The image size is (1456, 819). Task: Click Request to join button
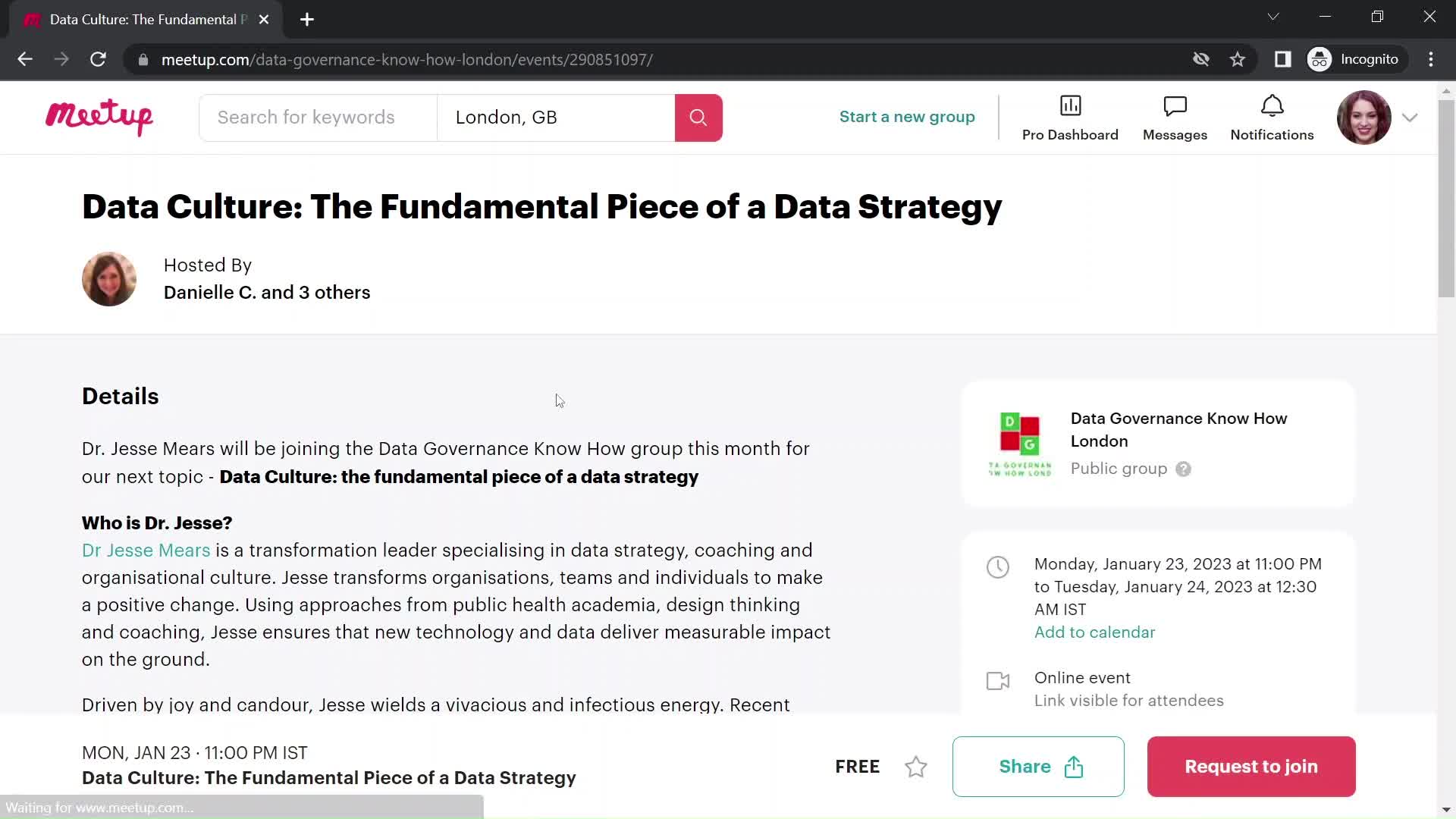(1251, 766)
